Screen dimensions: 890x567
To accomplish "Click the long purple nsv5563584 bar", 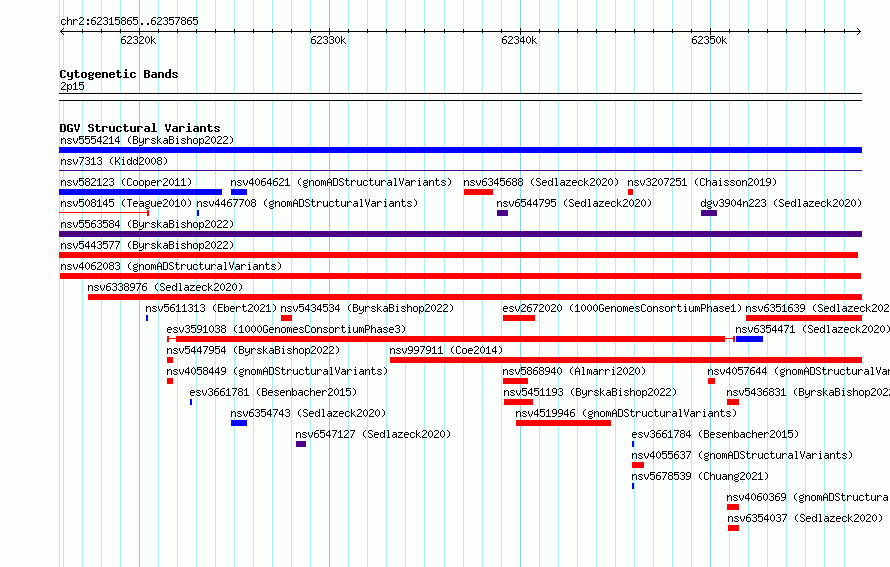I will [460, 234].
